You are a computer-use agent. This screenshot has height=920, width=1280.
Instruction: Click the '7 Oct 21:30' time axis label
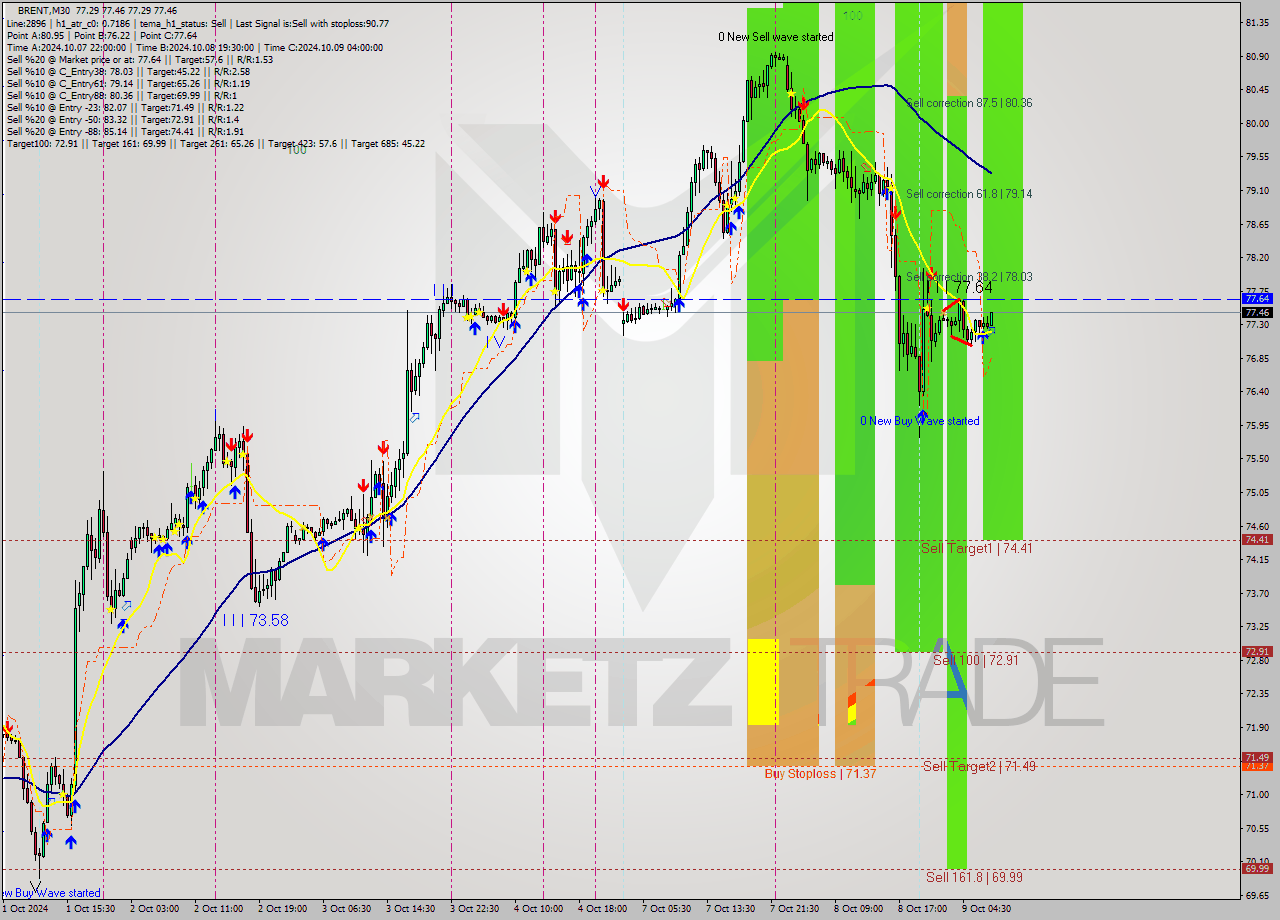[795, 909]
